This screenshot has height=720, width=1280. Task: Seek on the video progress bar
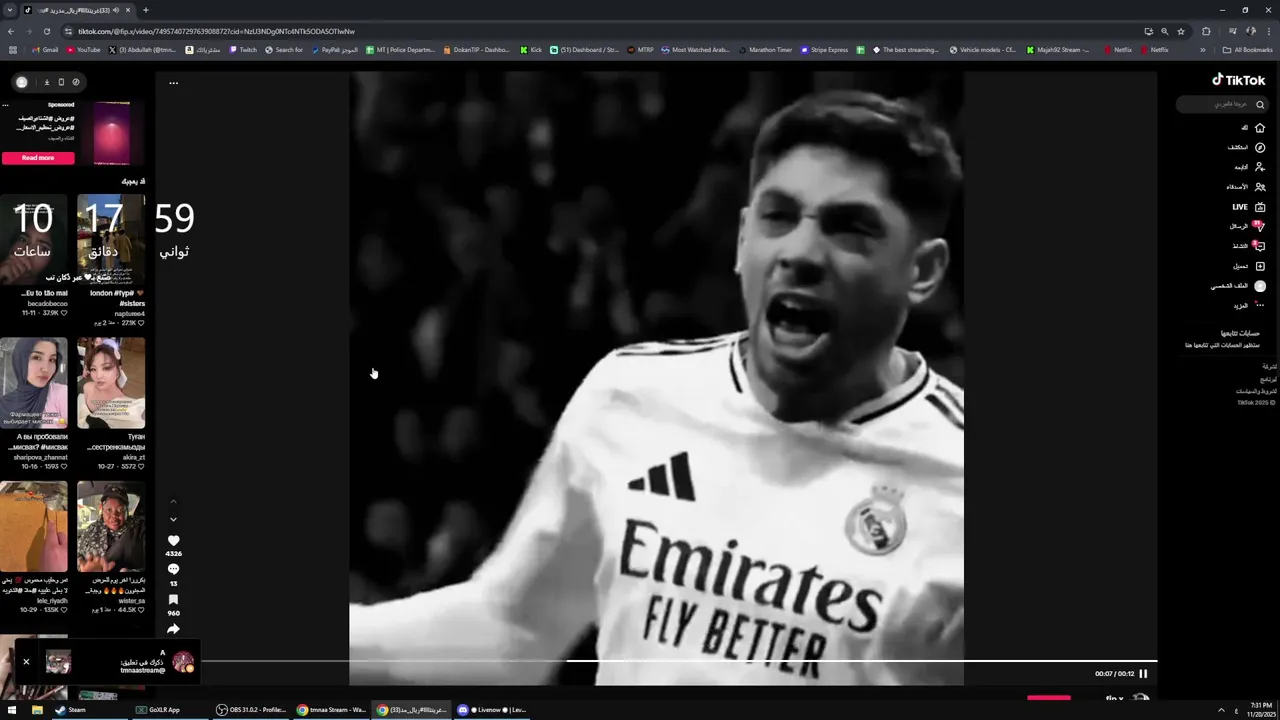(678, 661)
